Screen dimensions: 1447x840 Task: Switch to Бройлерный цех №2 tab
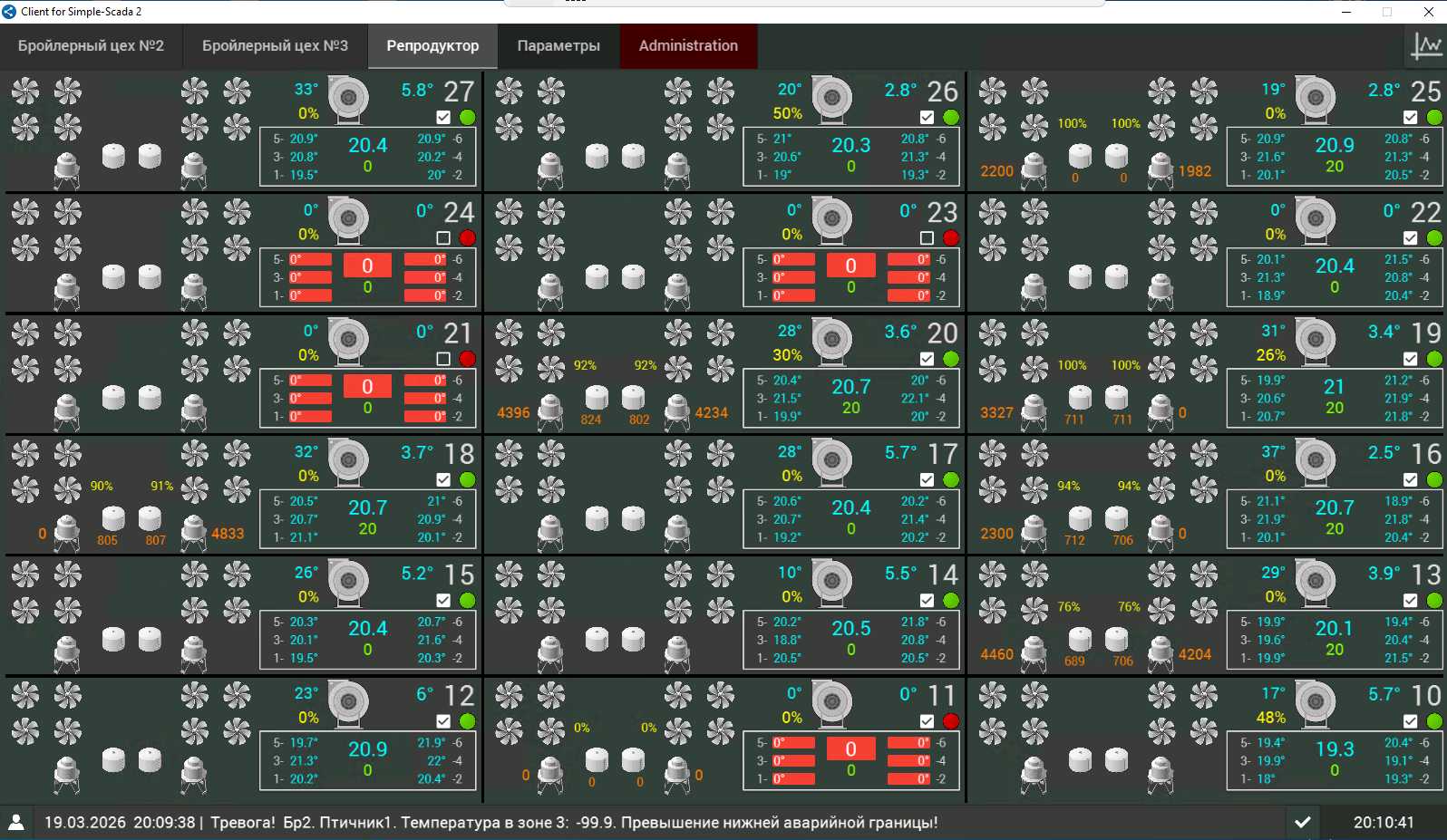click(91, 45)
